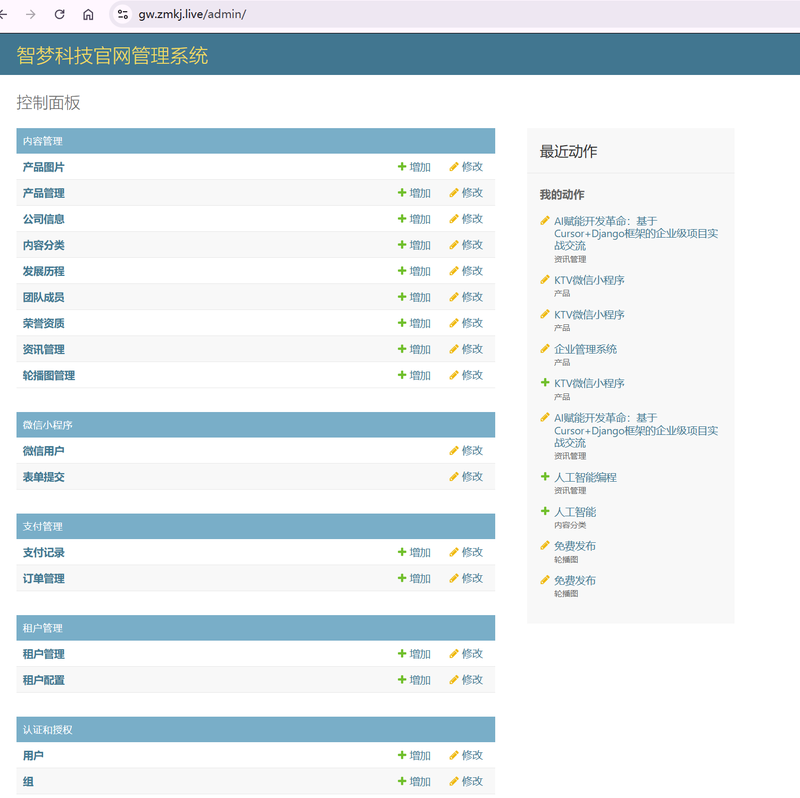Open the 认证和授权 section header

[x=48, y=730]
